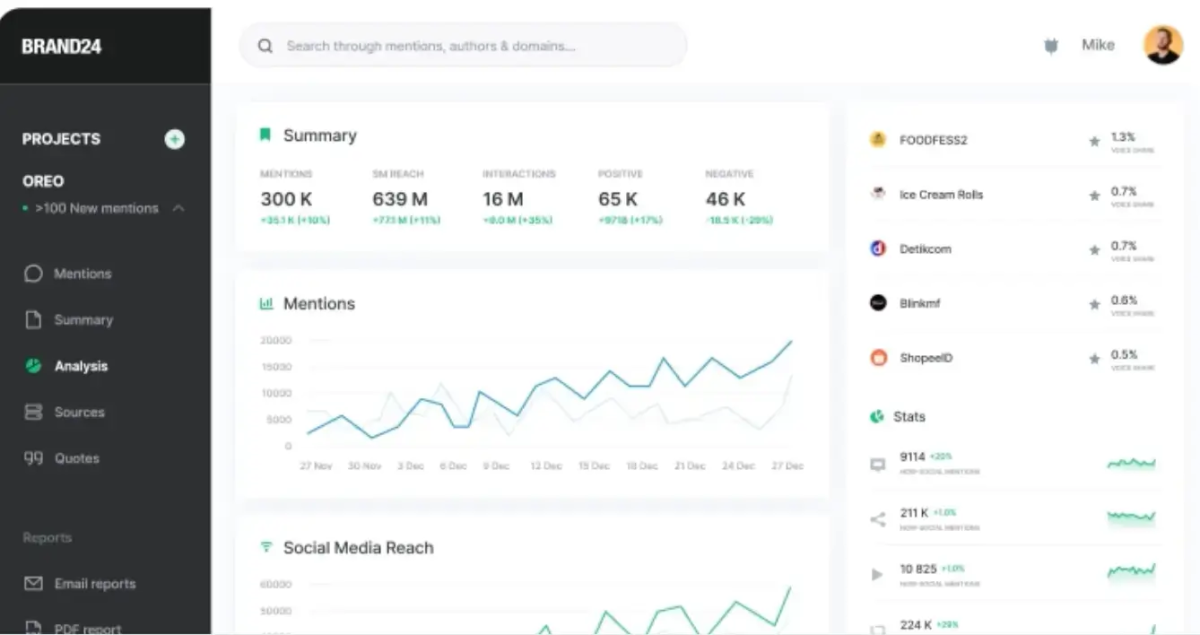Open the Summary section via sidebar icon
1200x635 pixels.
coord(32,319)
